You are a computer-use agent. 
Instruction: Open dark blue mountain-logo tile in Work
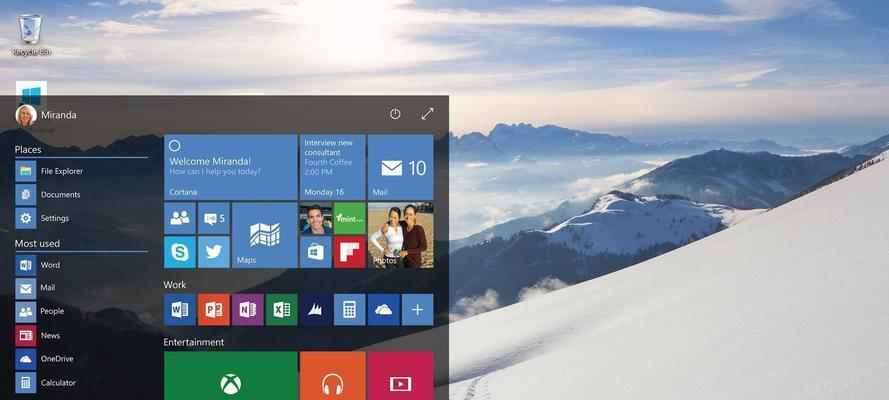tap(316, 309)
